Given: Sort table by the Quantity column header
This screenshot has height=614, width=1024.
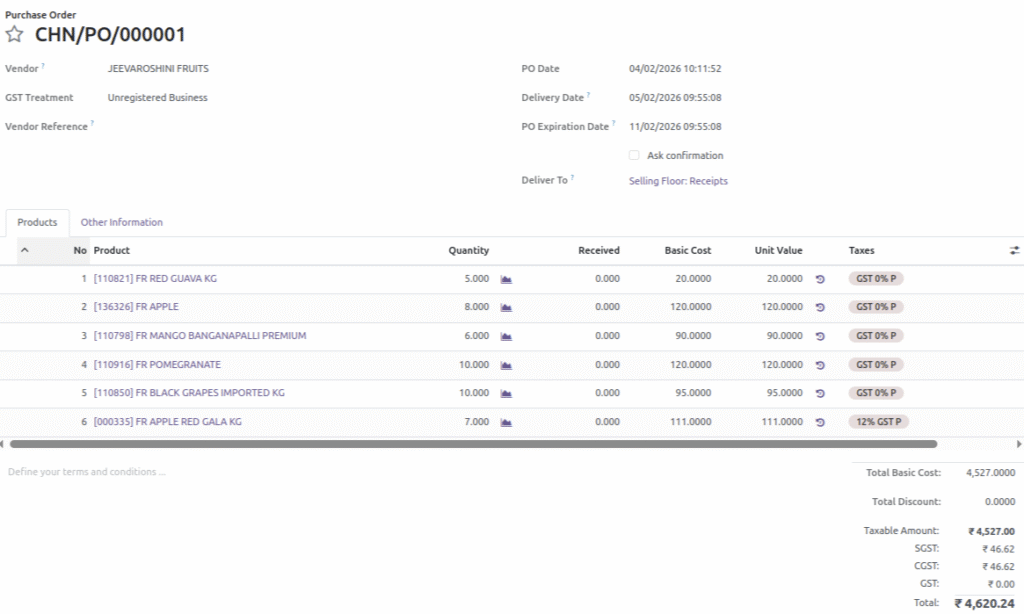Looking at the screenshot, I should tap(468, 251).
